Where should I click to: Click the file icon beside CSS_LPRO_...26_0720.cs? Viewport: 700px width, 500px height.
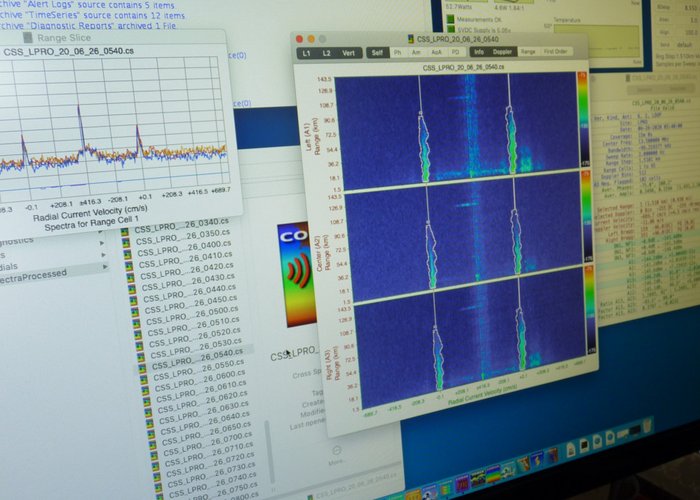click(156, 477)
